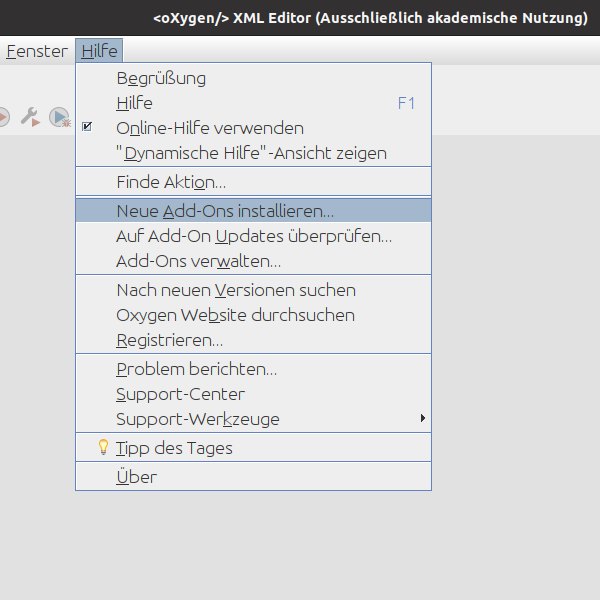
Task: Choose Registrieren... menu item
Action: pos(169,340)
